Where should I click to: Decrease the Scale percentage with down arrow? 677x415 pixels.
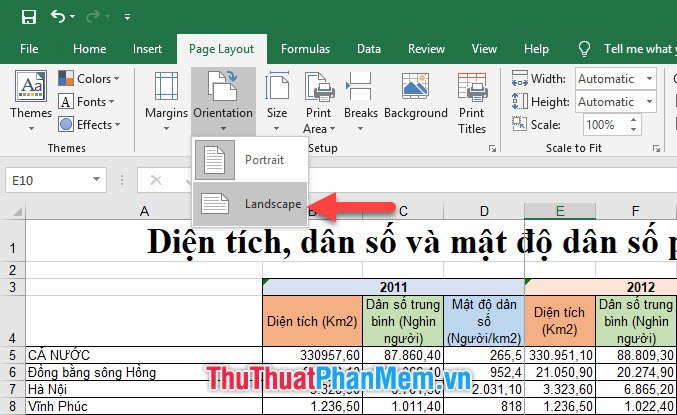pyautogui.click(x=633, y=130)
